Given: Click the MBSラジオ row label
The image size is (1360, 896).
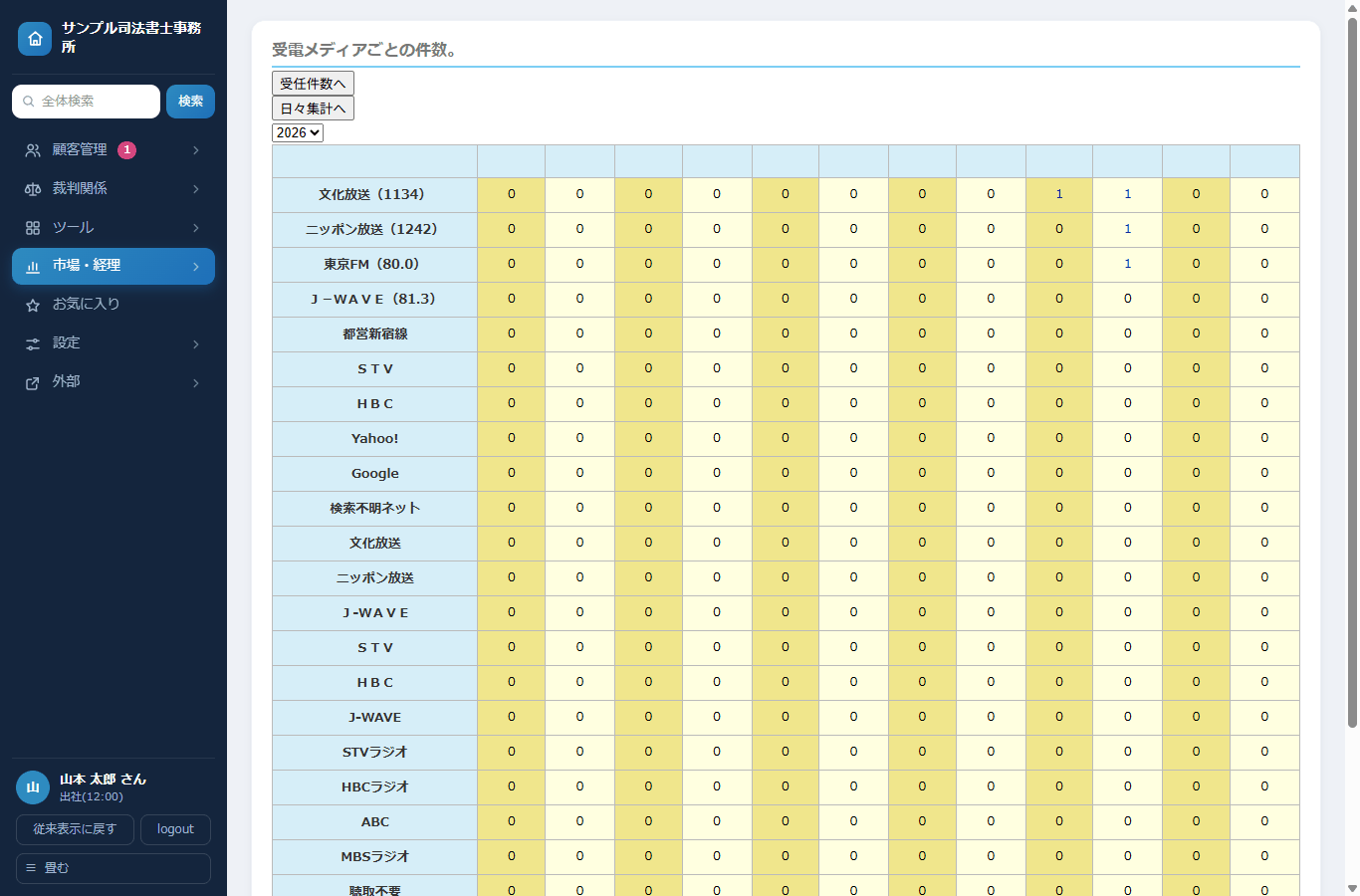Looking at the screenshot, I should click(x=374, y=857).
